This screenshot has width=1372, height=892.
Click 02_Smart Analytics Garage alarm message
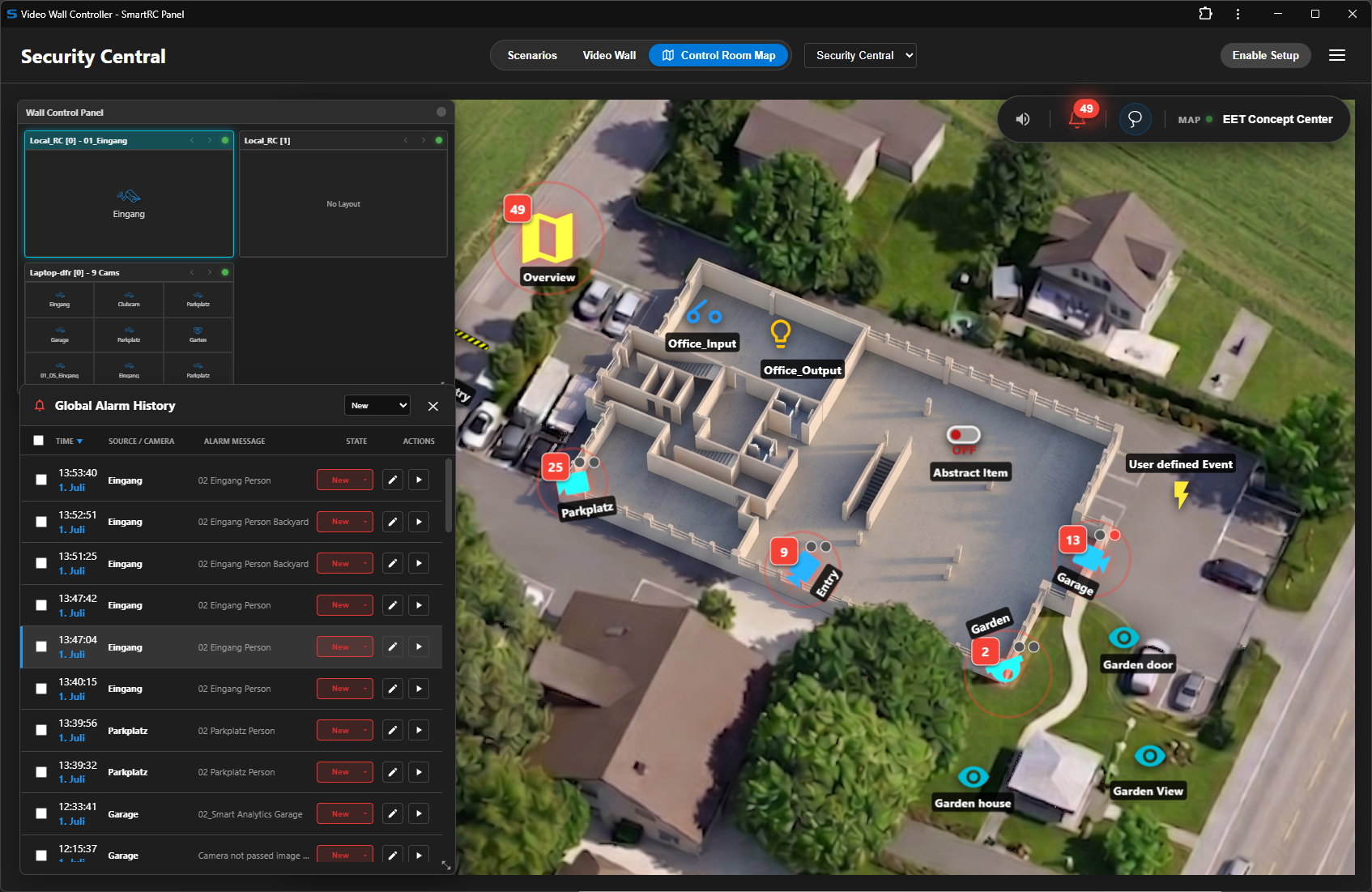(x=250, y=814)
